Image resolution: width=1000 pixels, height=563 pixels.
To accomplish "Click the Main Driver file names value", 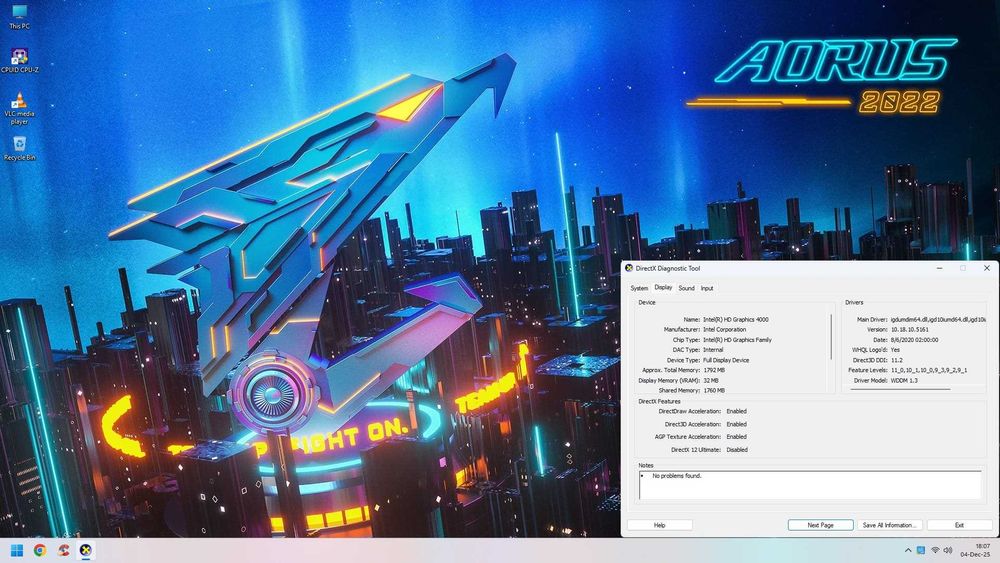I will (938, 319).
